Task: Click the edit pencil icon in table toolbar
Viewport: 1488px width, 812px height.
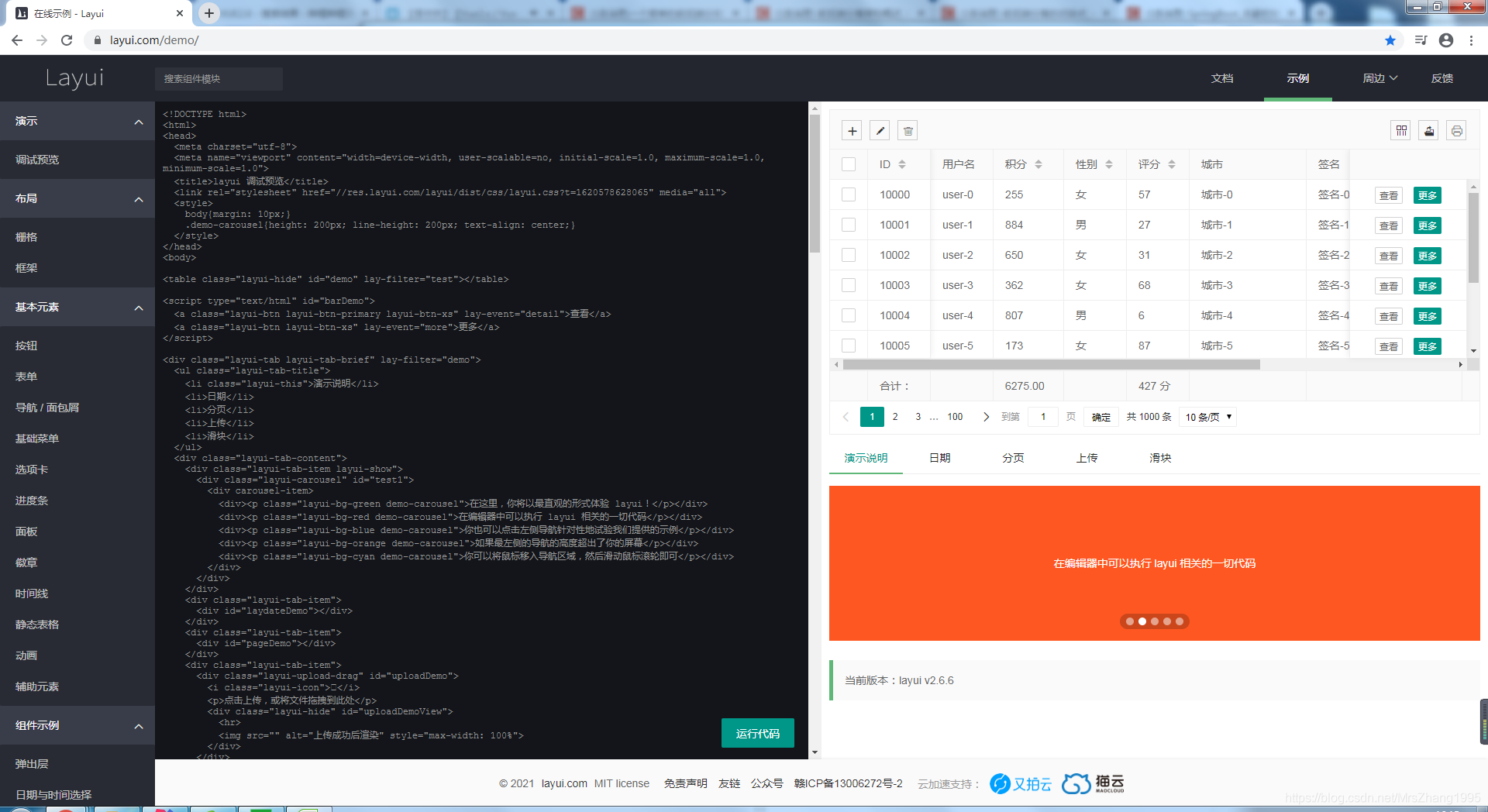Action: (x=880, y=131)
